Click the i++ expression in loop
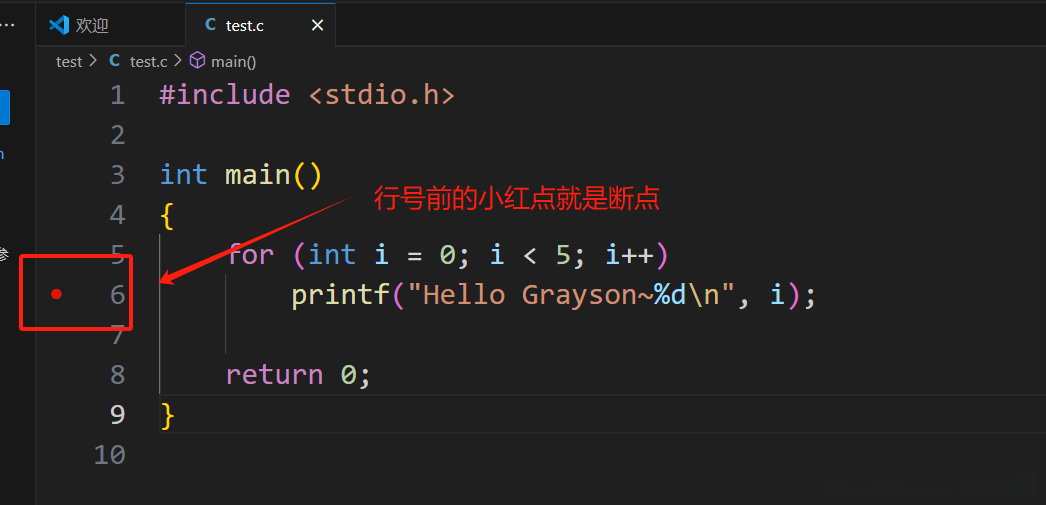Viewport: 1046px width, 505px height. click(x=630, y=255)
